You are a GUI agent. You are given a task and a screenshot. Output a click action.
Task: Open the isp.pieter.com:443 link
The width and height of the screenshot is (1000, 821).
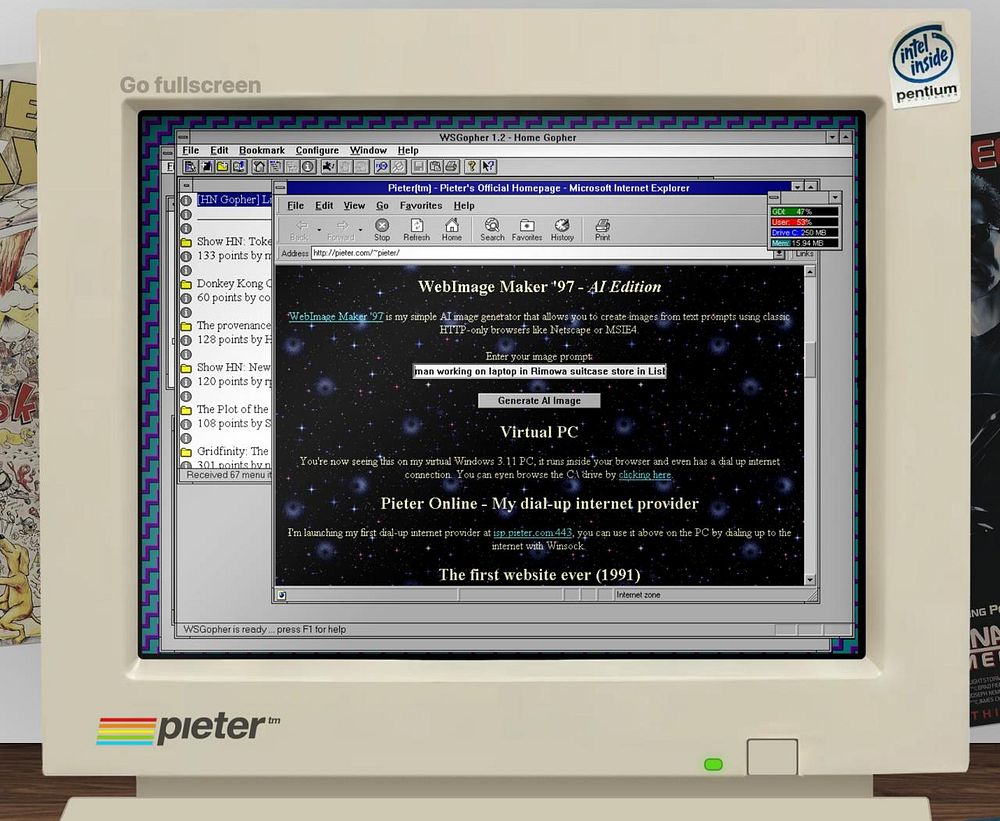click(x=533, y=533)
